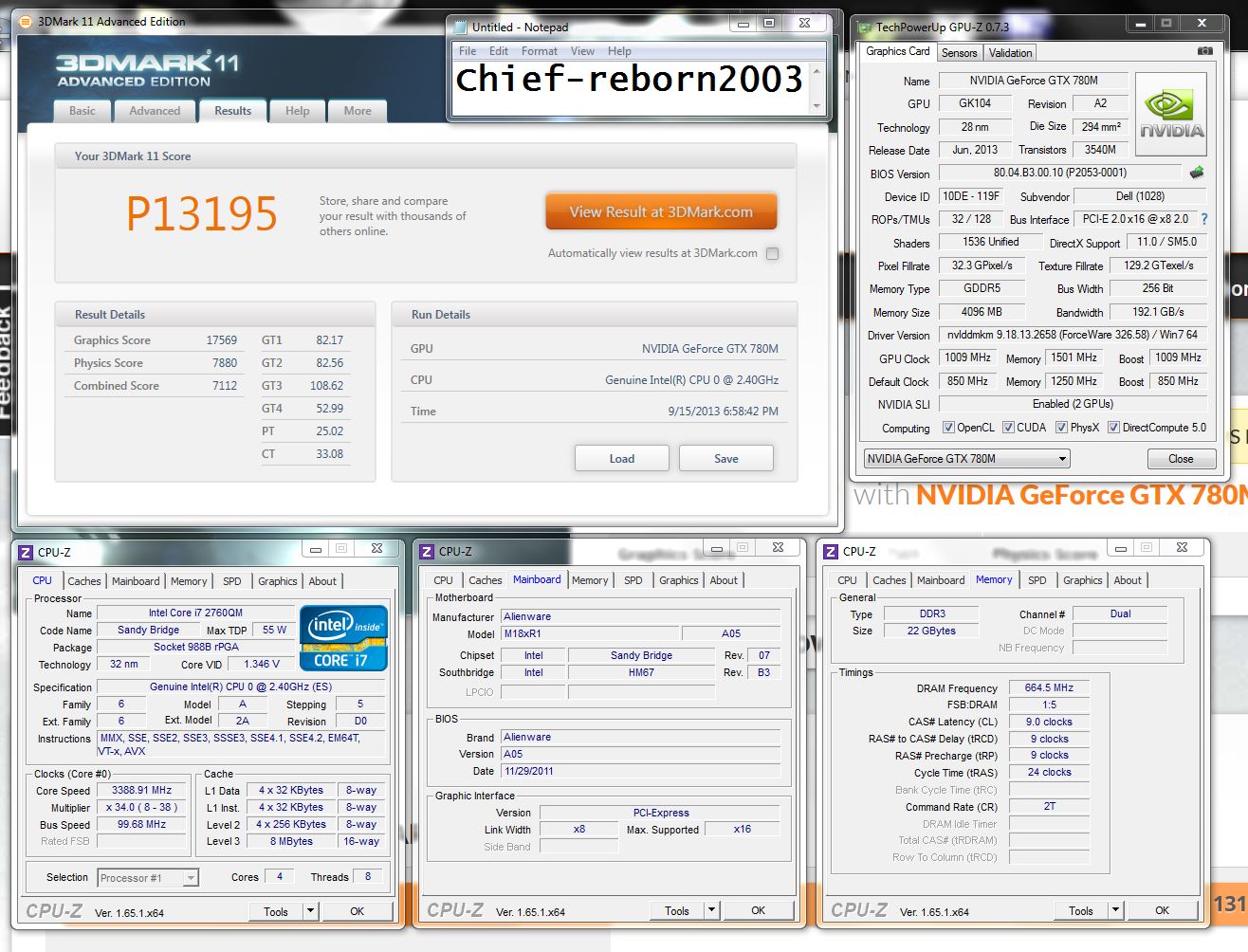Screen dimensions: 1248x952
Task: Open the Notepad File menu
Action: tap(468, 51)
